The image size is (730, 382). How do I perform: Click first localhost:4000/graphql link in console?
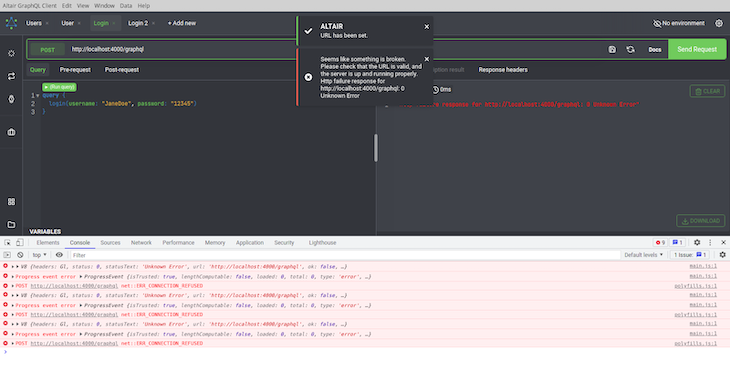tap(74, 286)
